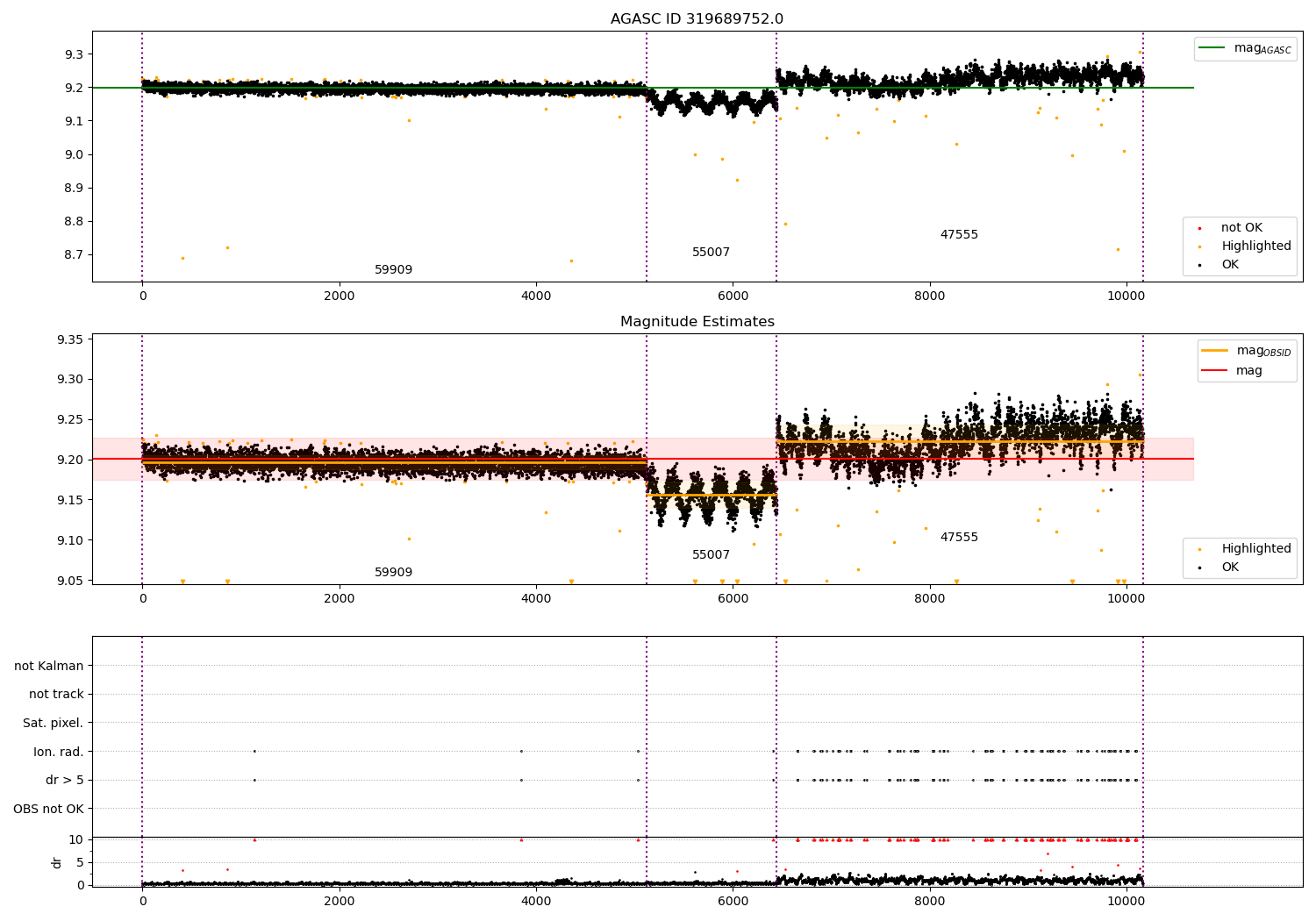This screenshot has height=921, width=1316.
Task: Click x-axis tick '8000' under Magnitude Estimates plot
Action: (x=930, y=599)
